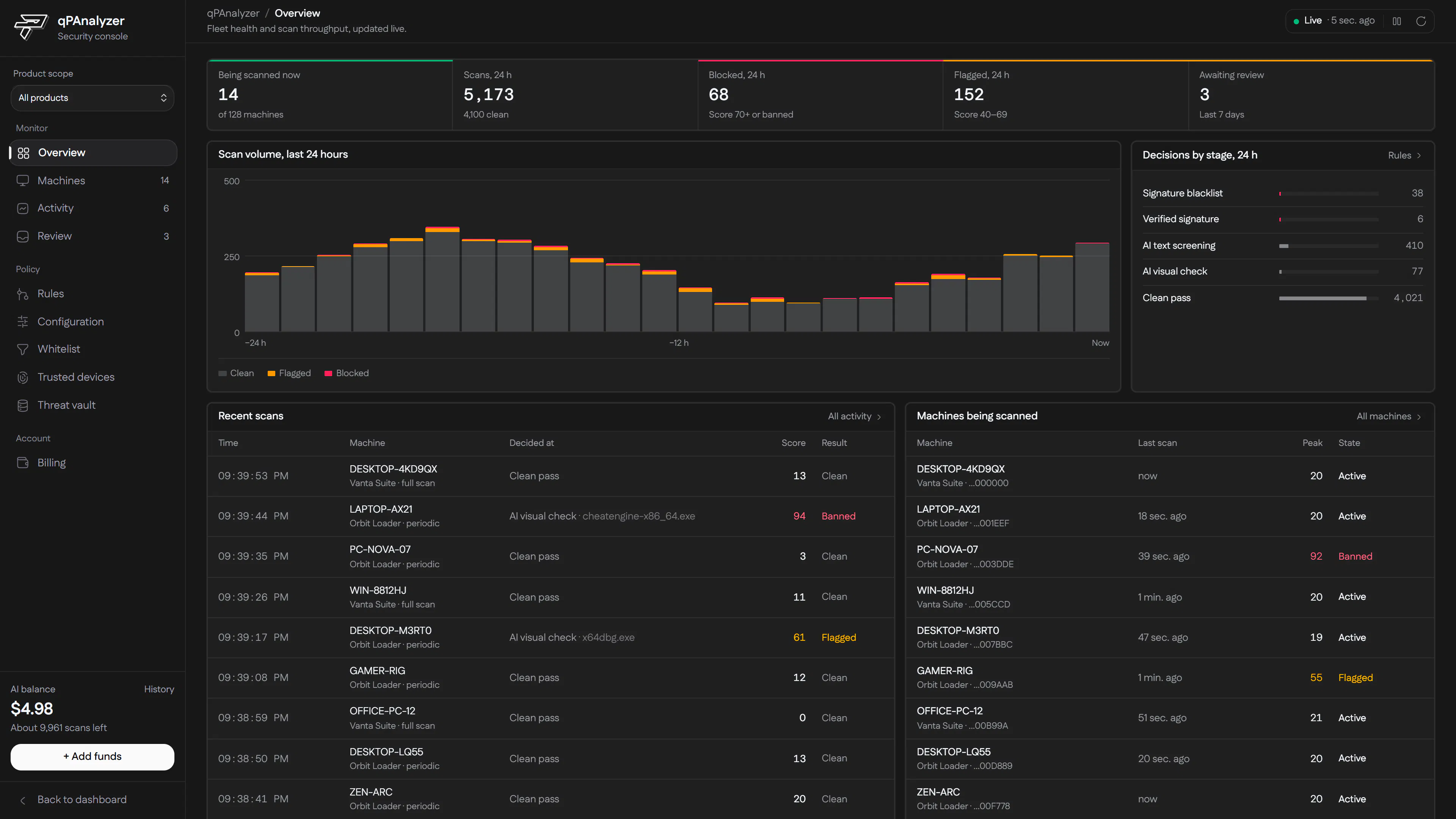
Task: Click the qPAnalyzer logo icon
Action: [31, 27]
